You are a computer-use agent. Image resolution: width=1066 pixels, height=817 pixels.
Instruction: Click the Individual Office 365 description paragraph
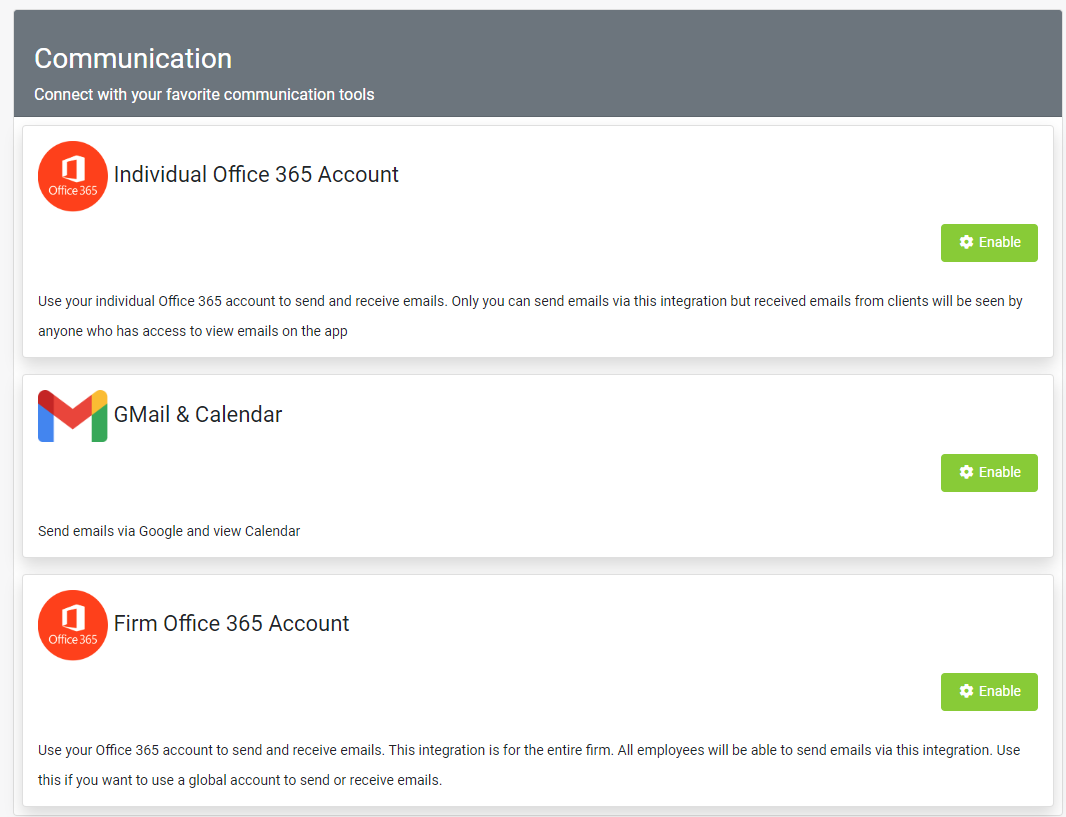530,316
